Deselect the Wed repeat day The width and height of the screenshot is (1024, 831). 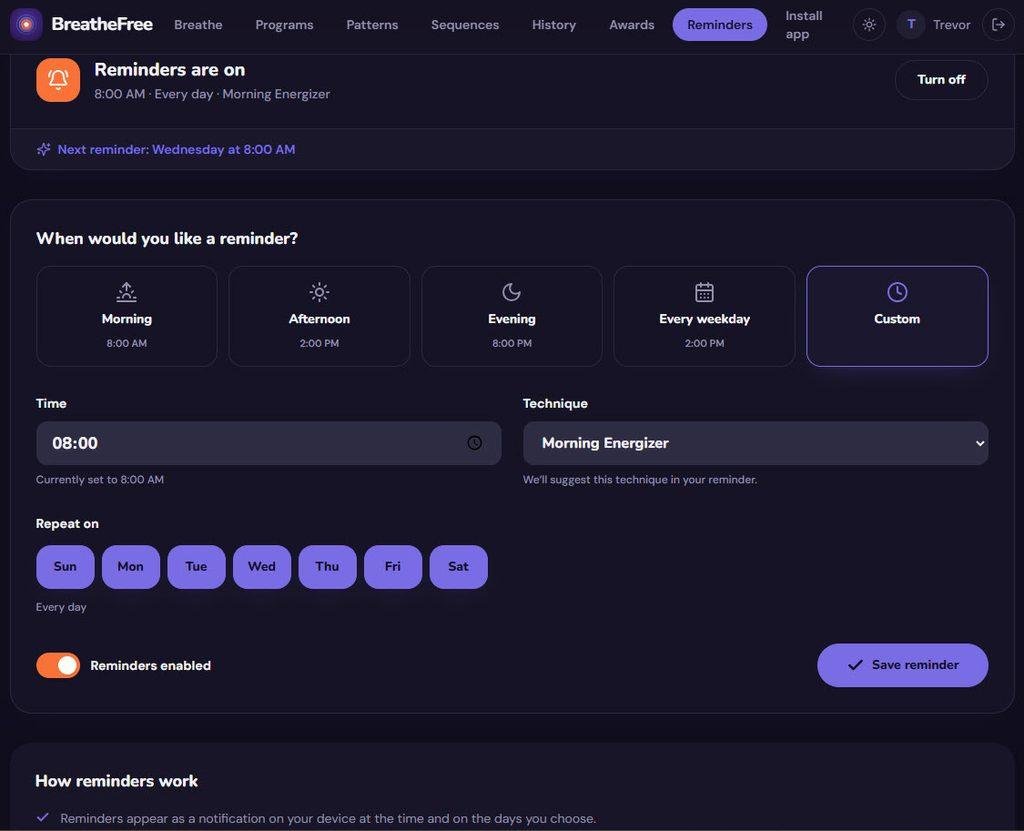262,566
